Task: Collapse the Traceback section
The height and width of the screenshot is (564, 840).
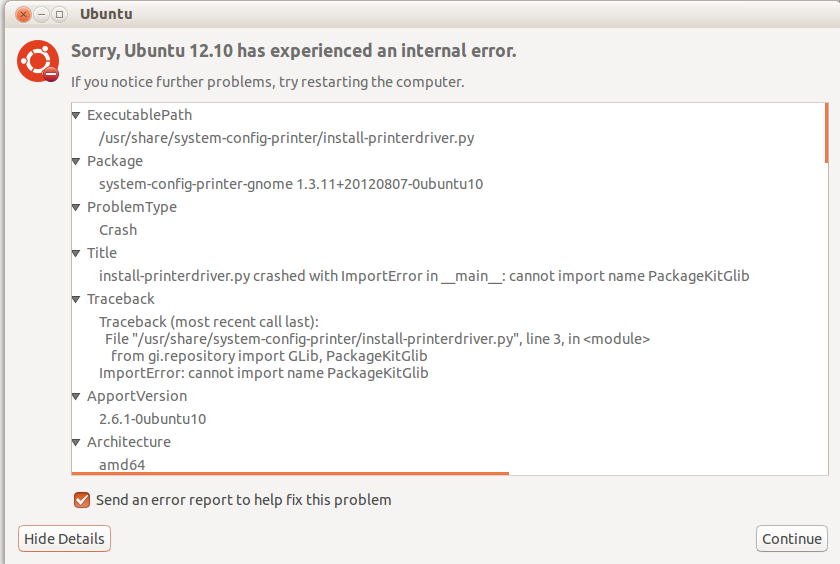Action: click(77, 300)
